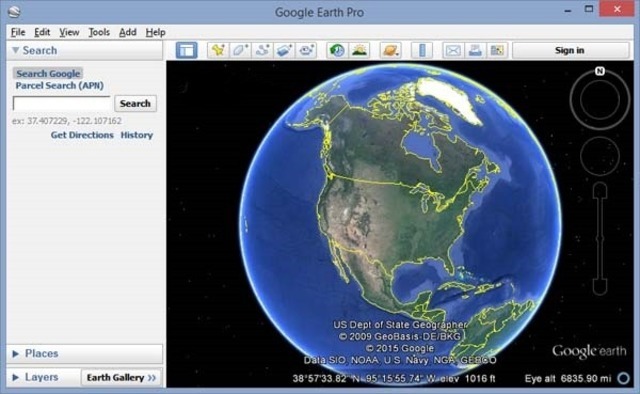Screen dimensions: 640x394
Task: Open the Add menu
Action: pyautogui.click(x=128, y=32)
